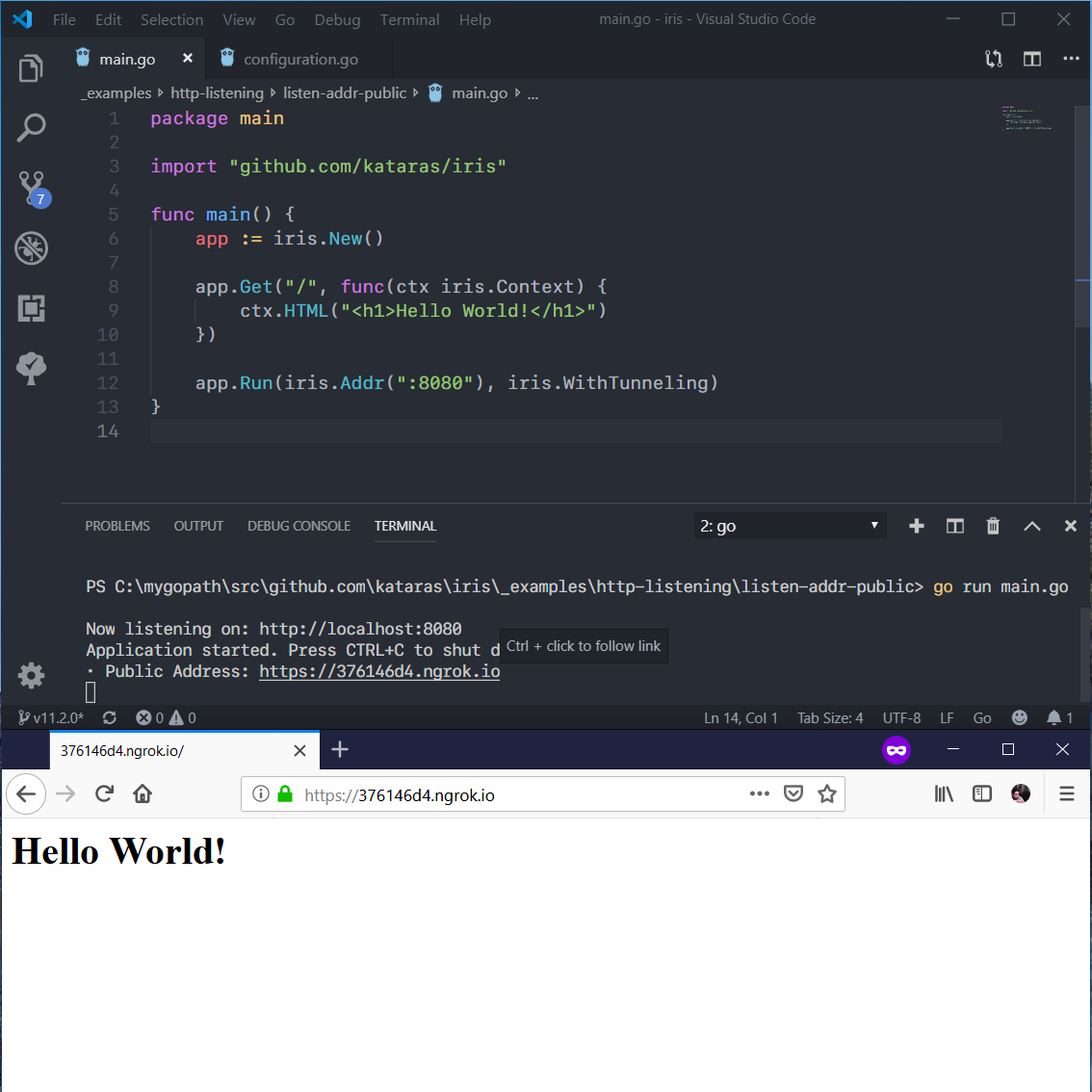Open the View menu
Screen dimensions: 1092x1092
coord(239,19)
